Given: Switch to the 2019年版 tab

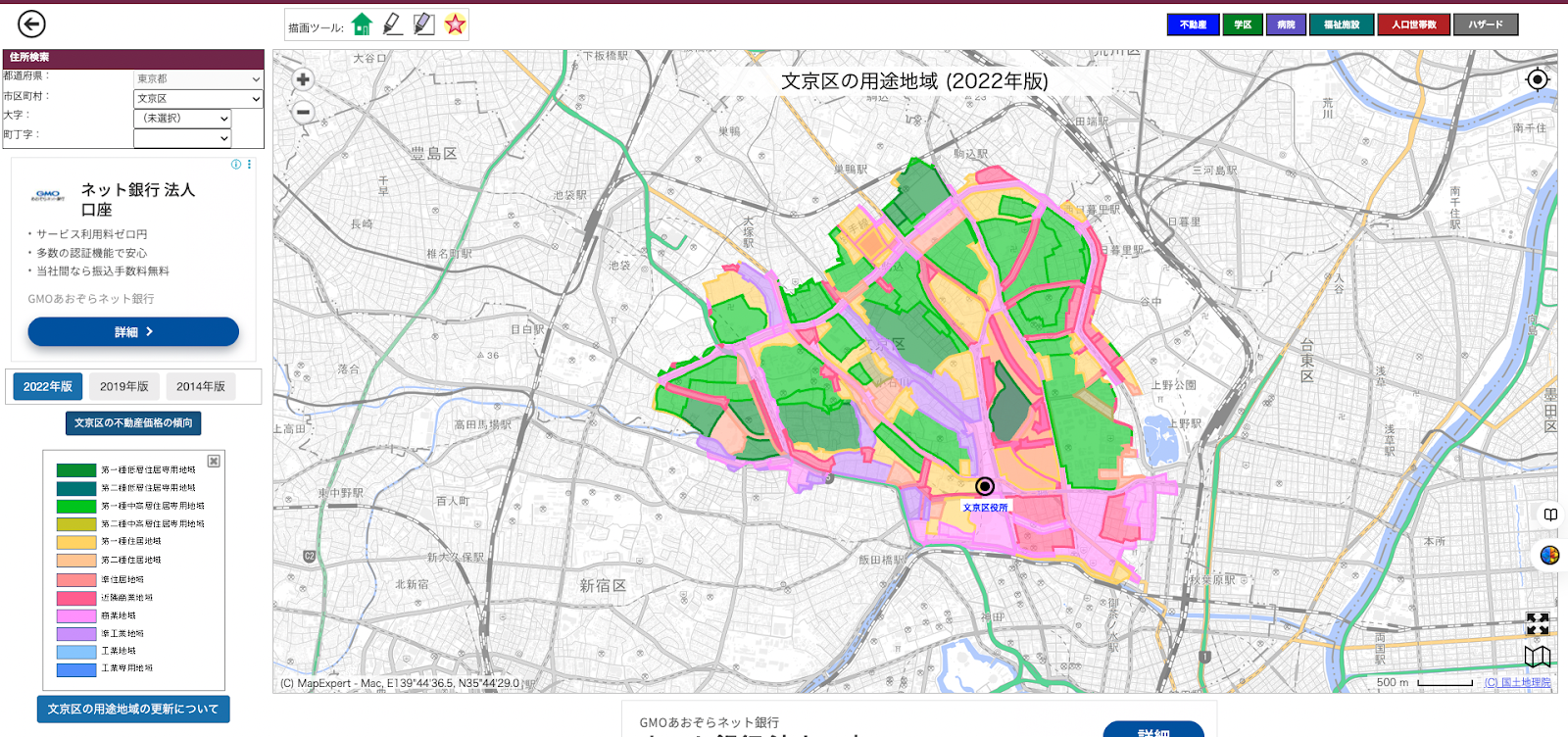Looking at the screenshot, I should pos(124,387).
